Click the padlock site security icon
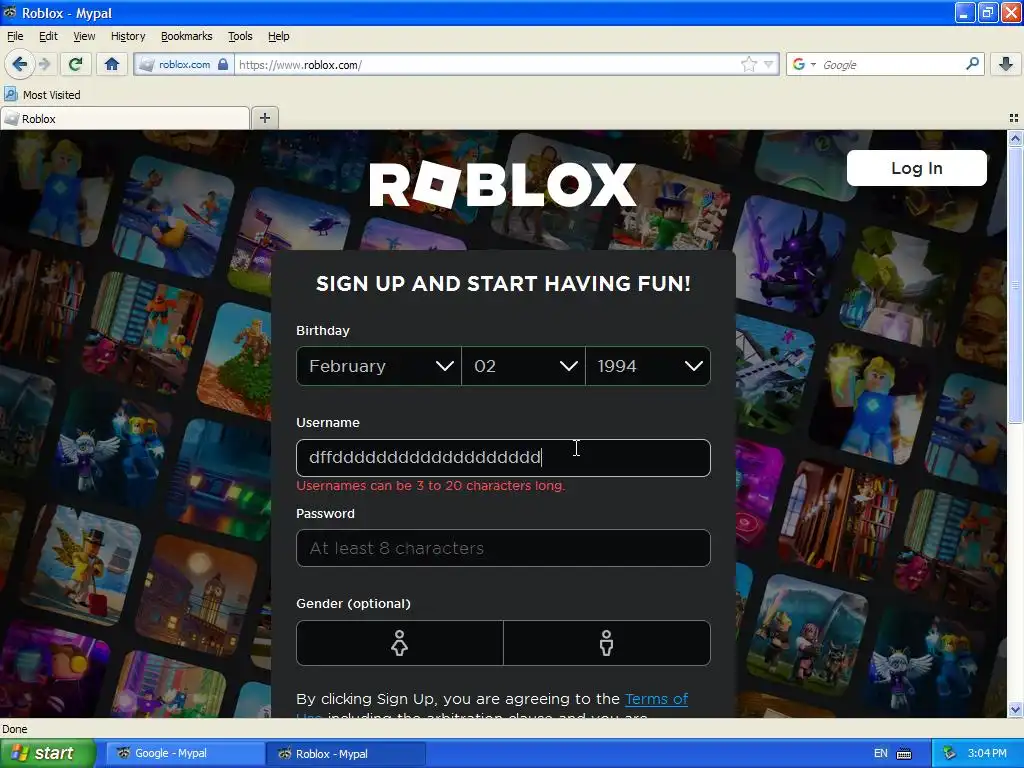The image size is (1024, 768). coord(223,64)
